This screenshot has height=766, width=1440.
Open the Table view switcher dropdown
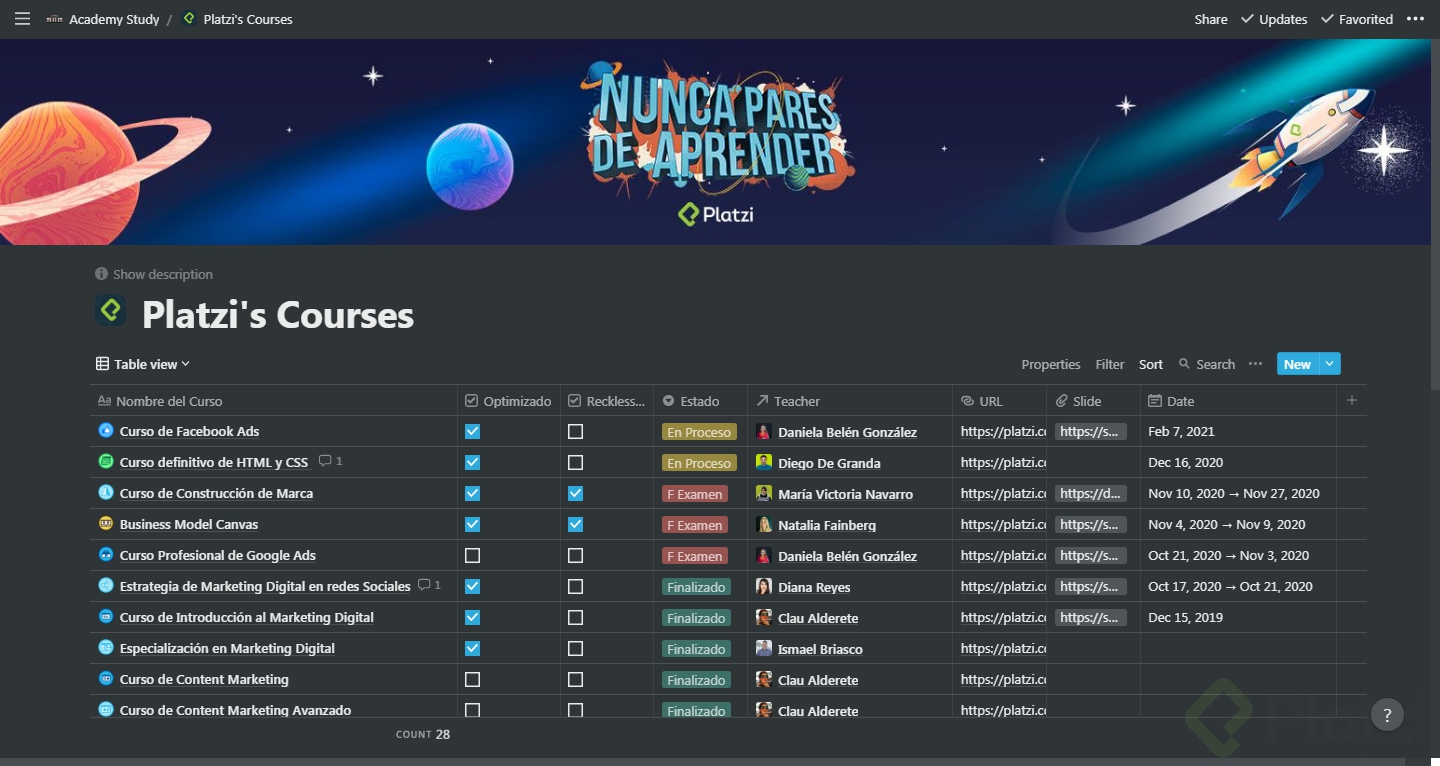(143, 364)
